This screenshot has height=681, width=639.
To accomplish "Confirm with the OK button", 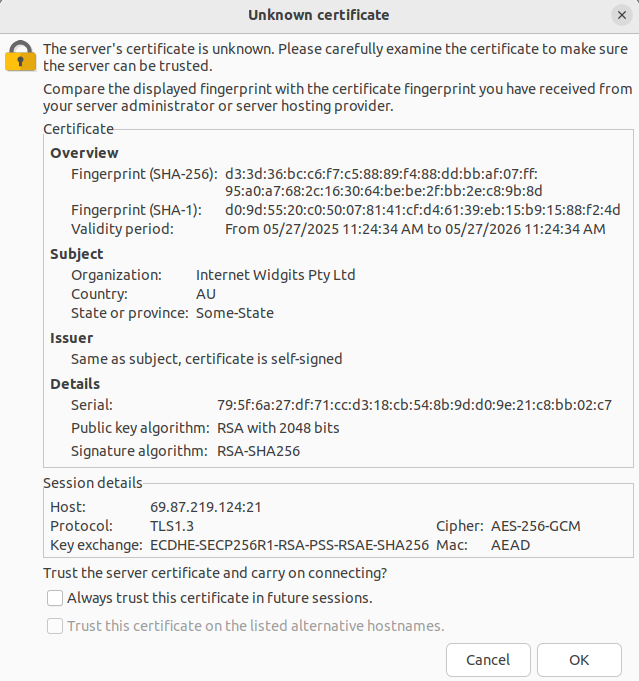I will click(579, 660).
